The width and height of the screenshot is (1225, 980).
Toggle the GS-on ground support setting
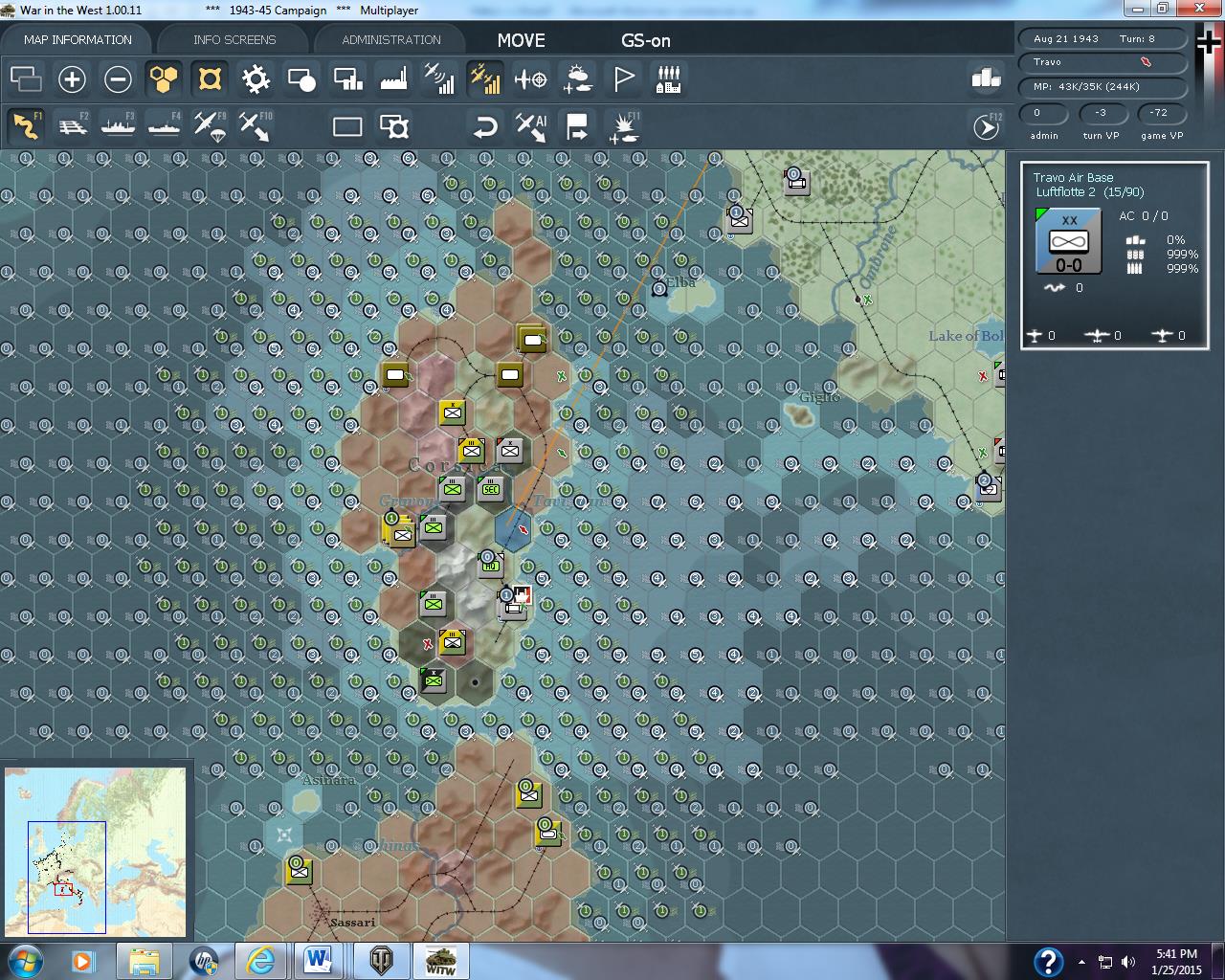(646, 40)
